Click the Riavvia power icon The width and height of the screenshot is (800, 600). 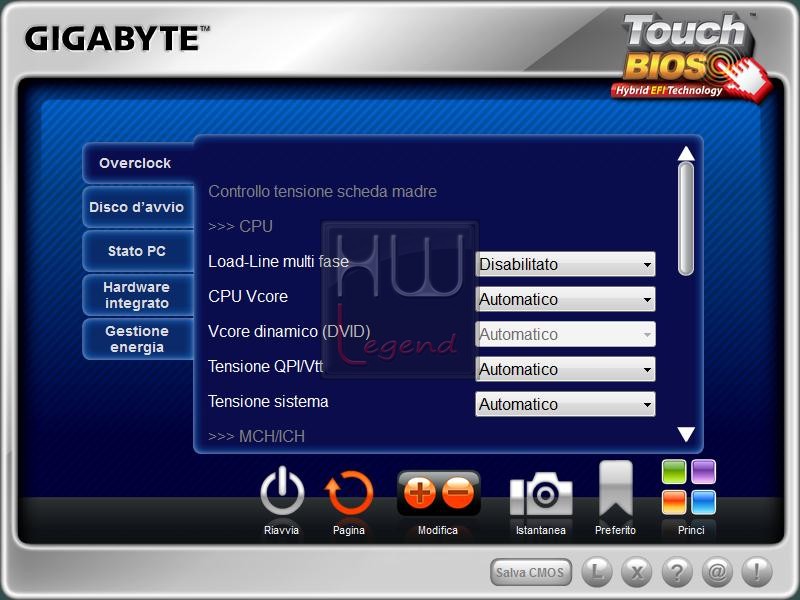pyautogui.click(x=282, y=492)
